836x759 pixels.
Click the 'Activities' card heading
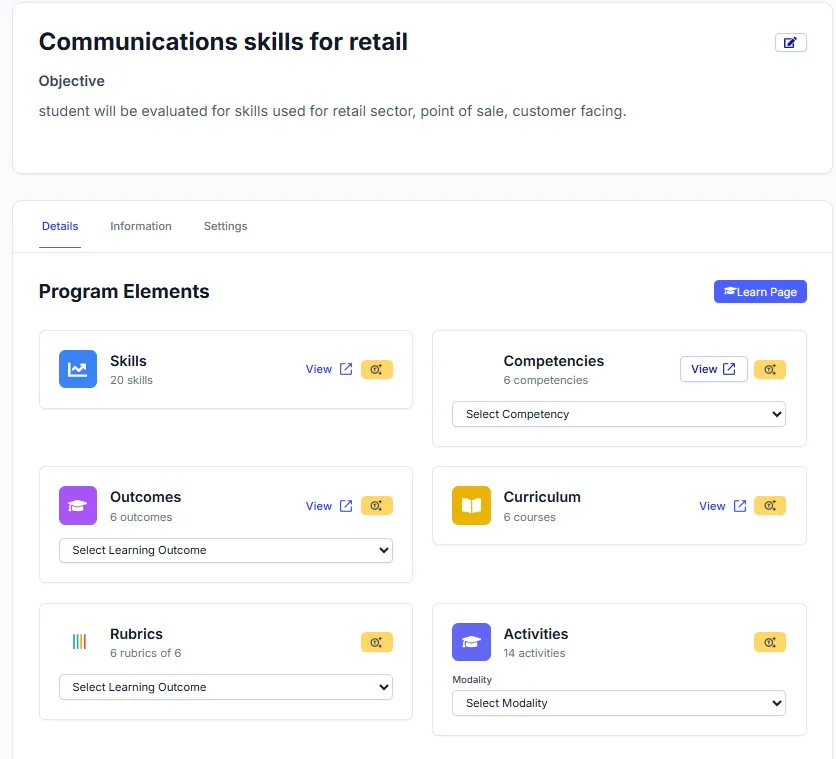[536, 634]
